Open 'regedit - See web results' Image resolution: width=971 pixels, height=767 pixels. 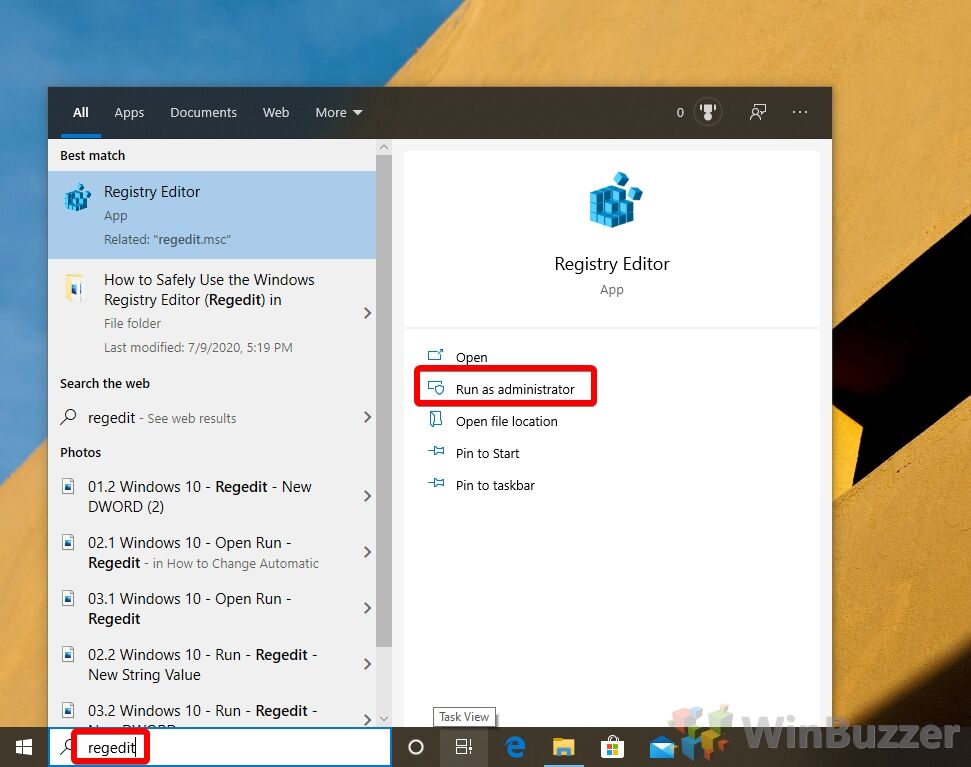point(212,418)
